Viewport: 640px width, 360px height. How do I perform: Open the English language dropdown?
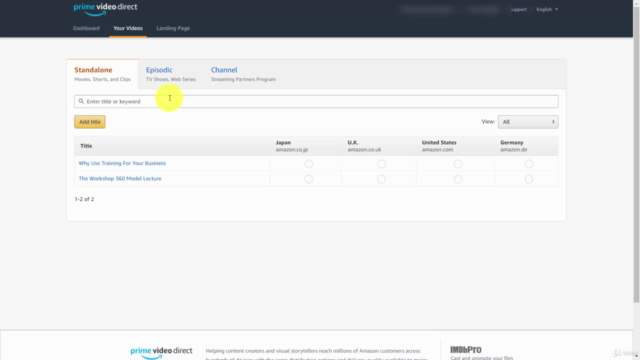(x=547, y=9)
